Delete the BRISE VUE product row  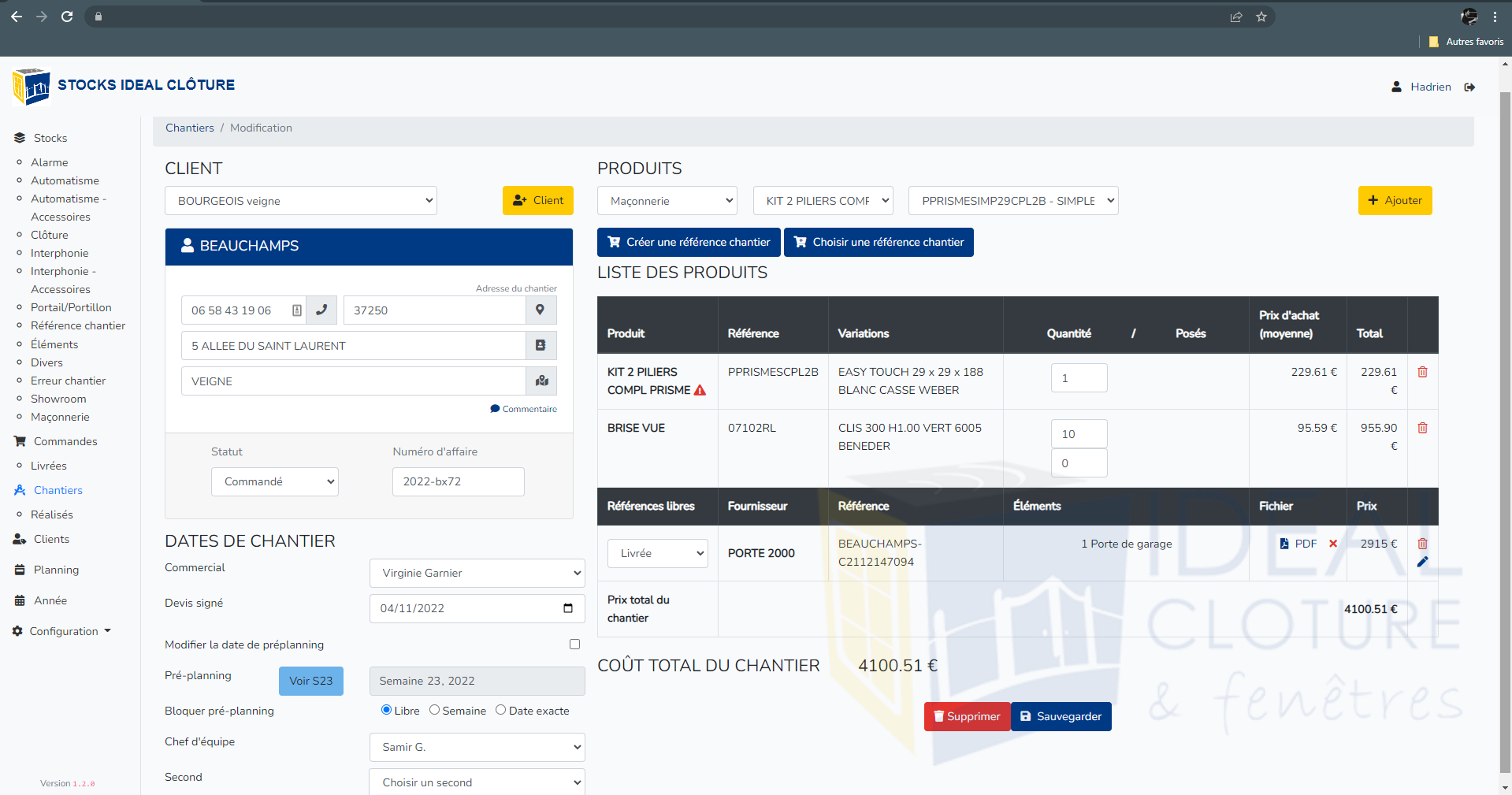(1422, 428)
